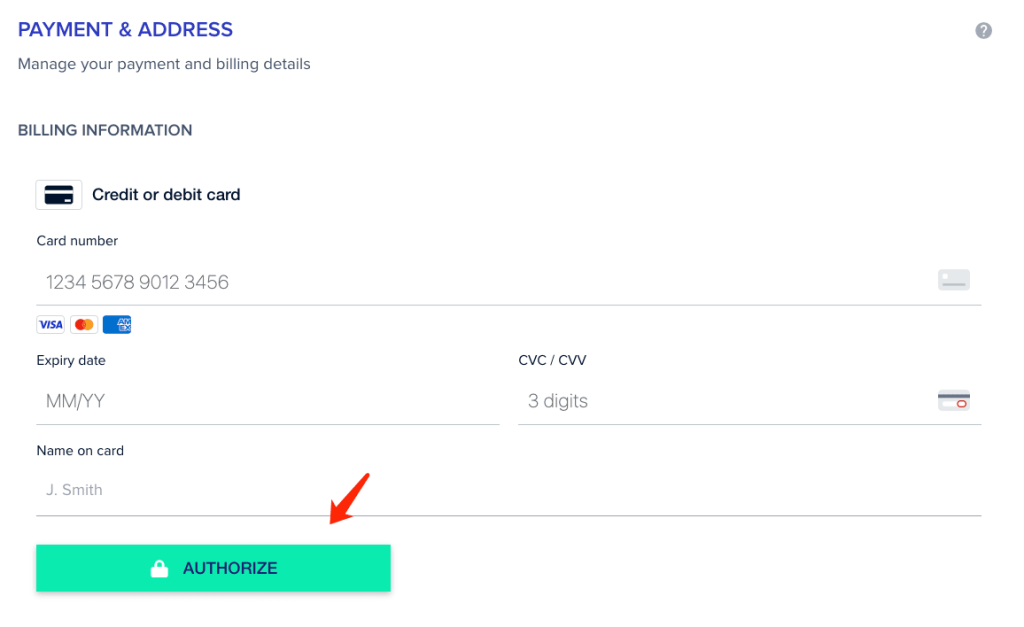This screenshot has height=627, width=1024.
Task: Click the PAYMENT & ADDRESS heading
Action: 125,29
